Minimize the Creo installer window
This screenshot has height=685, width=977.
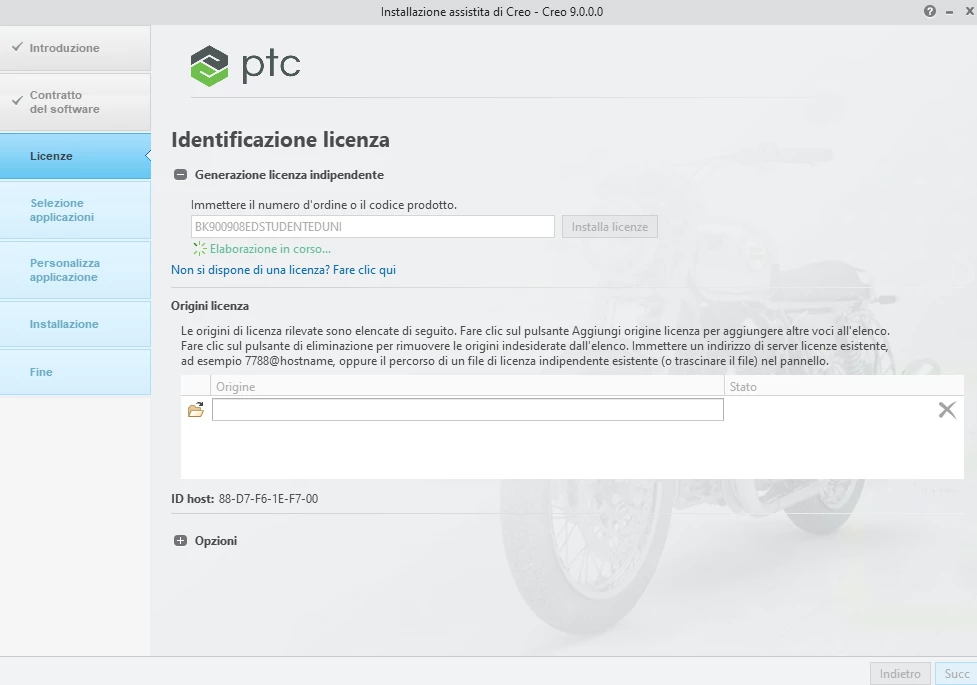click(x=949, y=12)
